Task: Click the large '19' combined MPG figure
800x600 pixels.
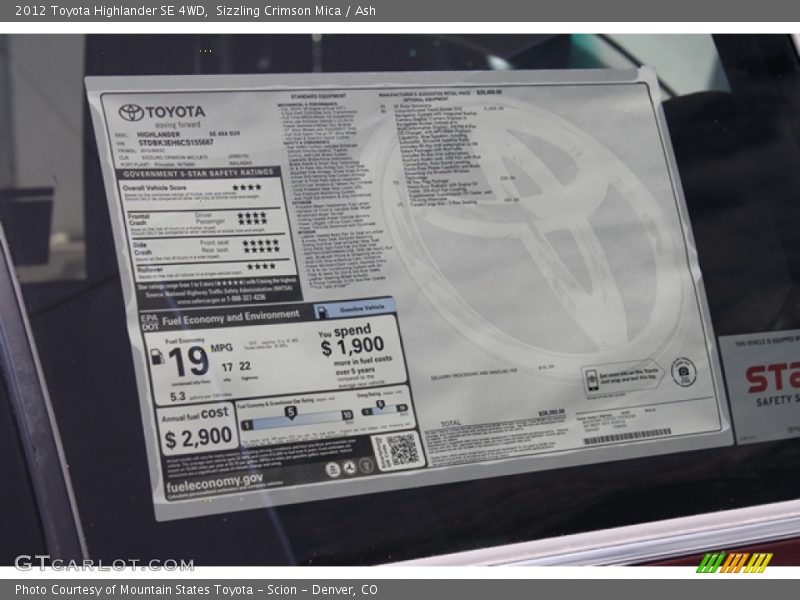Action: tap(188, 362)
